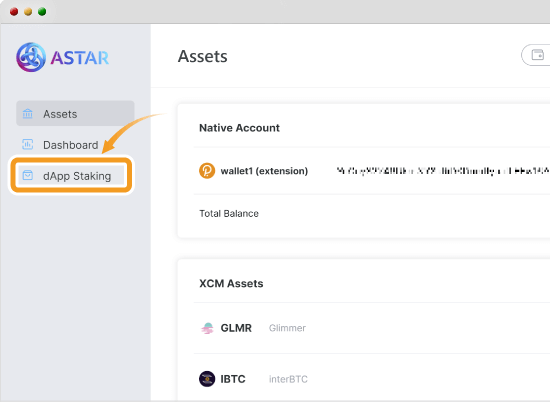Image resolution: width=550 pixels, height=402 pixels.
Task: Click the wallet1 Polkadot account icon
Action: click(207, 171)
